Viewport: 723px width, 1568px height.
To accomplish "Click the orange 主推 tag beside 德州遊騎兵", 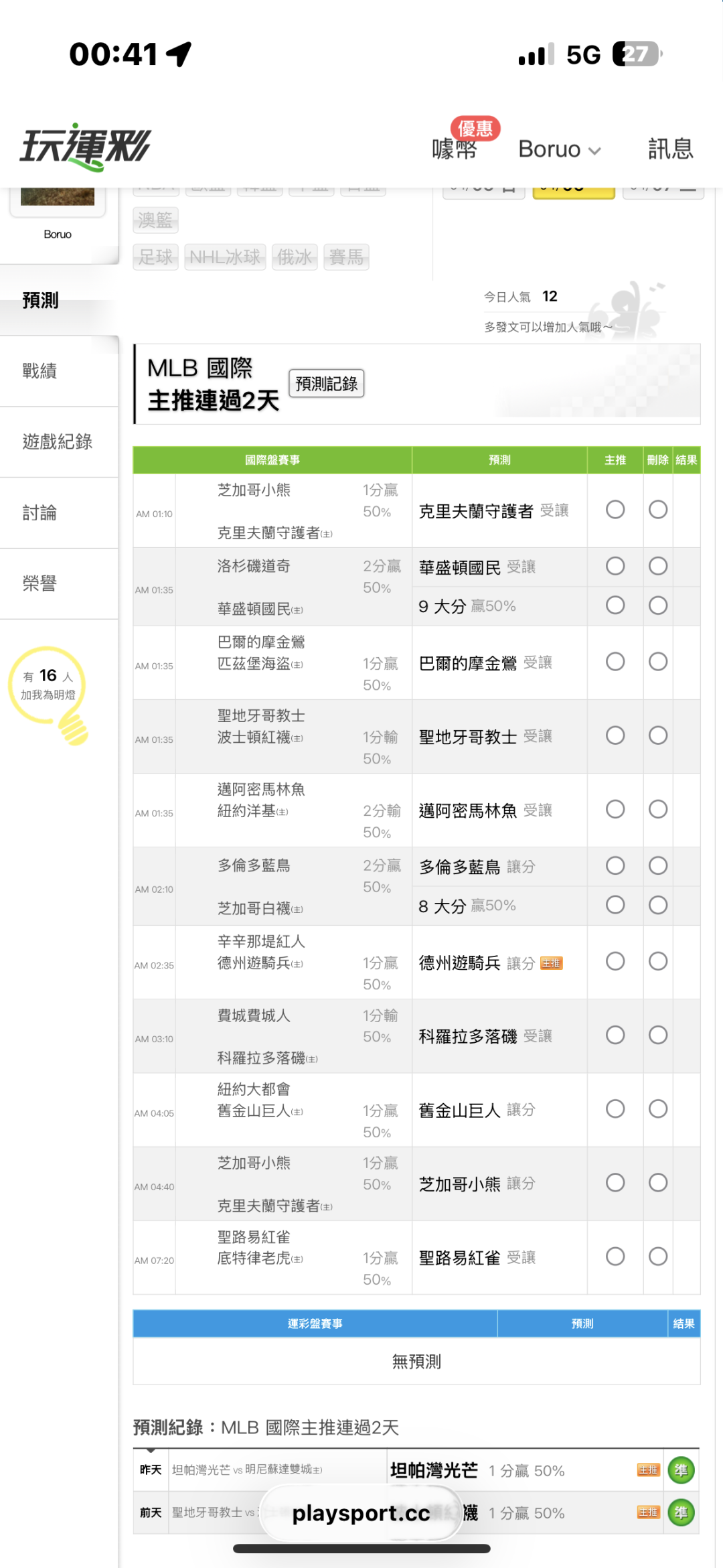I will pyautogui.click(x=552, y=963).
